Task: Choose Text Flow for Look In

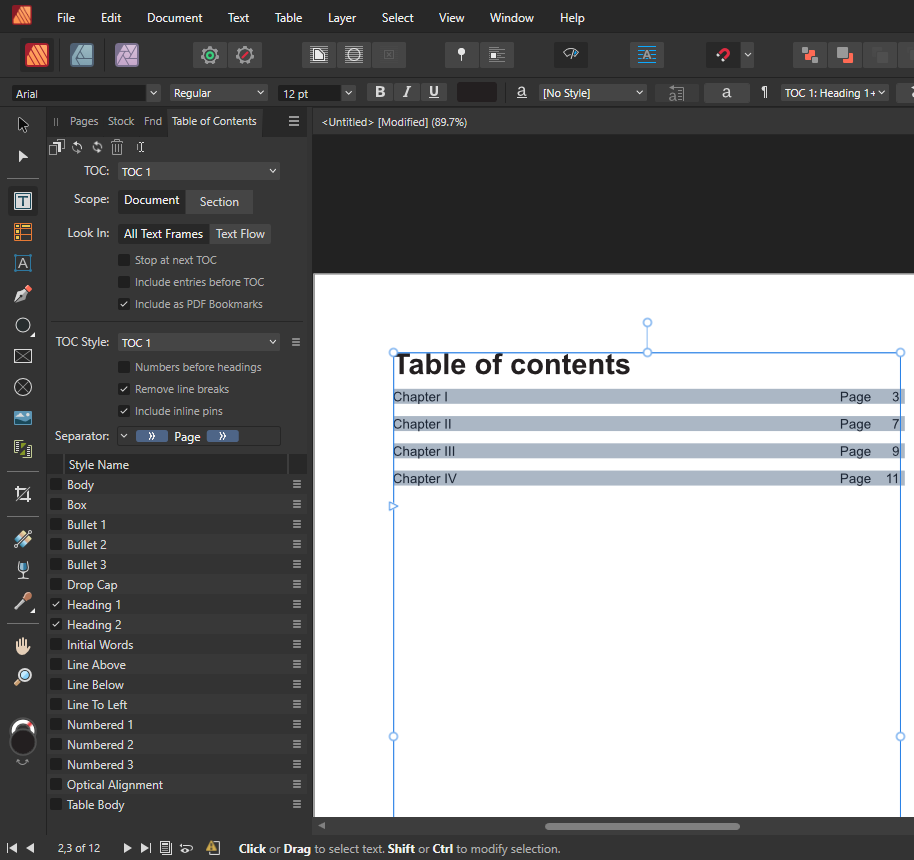Action: (240, 234)
